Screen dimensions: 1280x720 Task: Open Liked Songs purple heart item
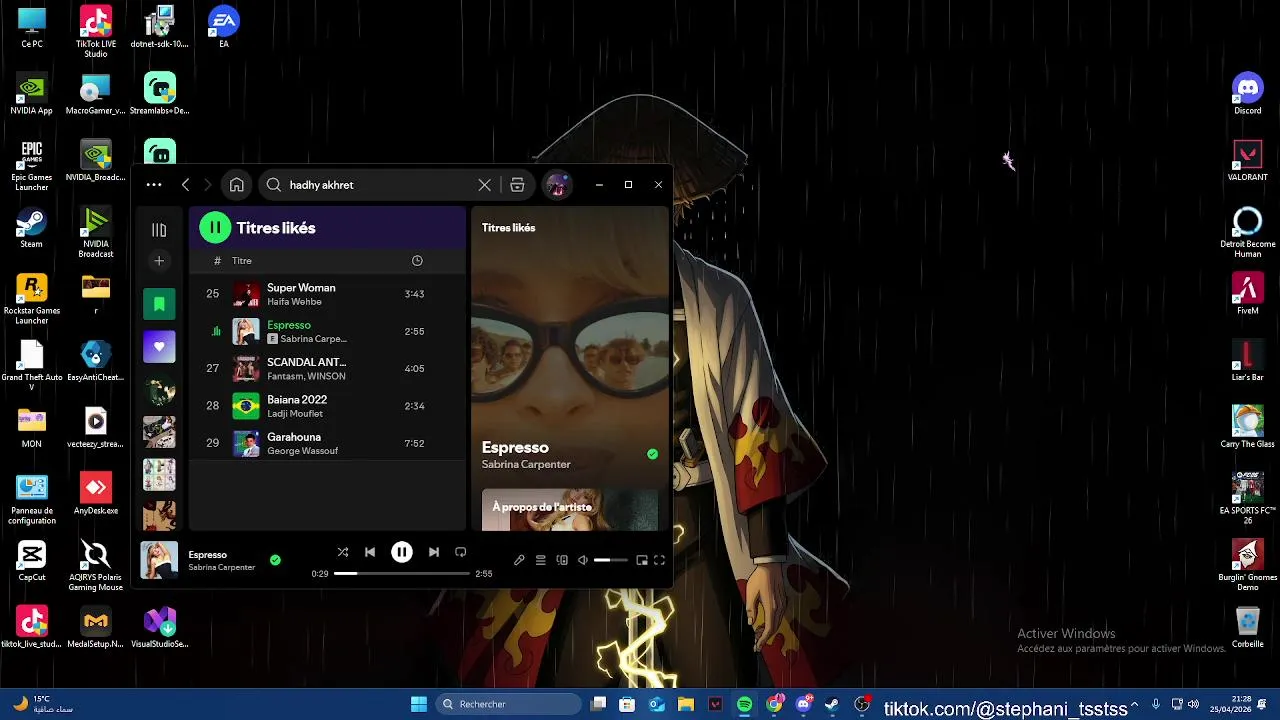click(x=159, y=347)
